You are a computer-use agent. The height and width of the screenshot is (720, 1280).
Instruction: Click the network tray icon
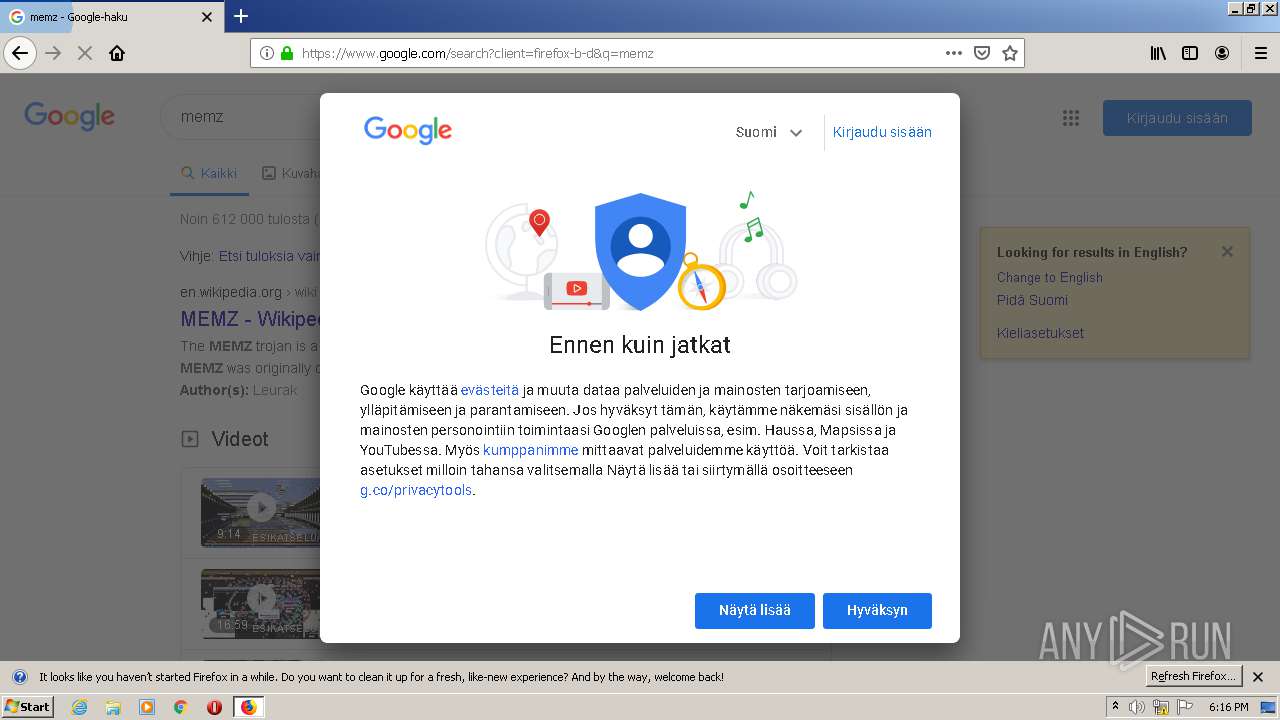pos(1161,708)
